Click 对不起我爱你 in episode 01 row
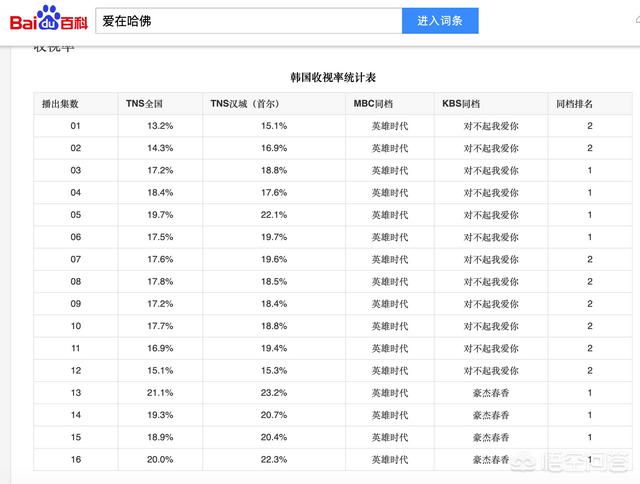The height and width of the screenshot is (484, 640). pyautogui.click(x=491, y=126)
